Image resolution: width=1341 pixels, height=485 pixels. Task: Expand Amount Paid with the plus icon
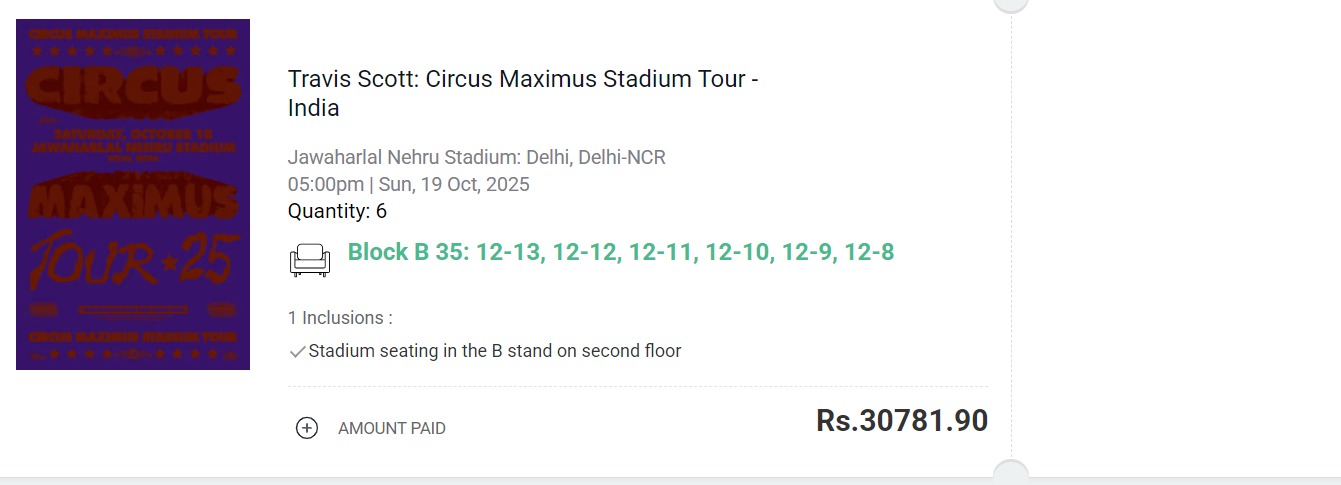(x=307, y=428)
